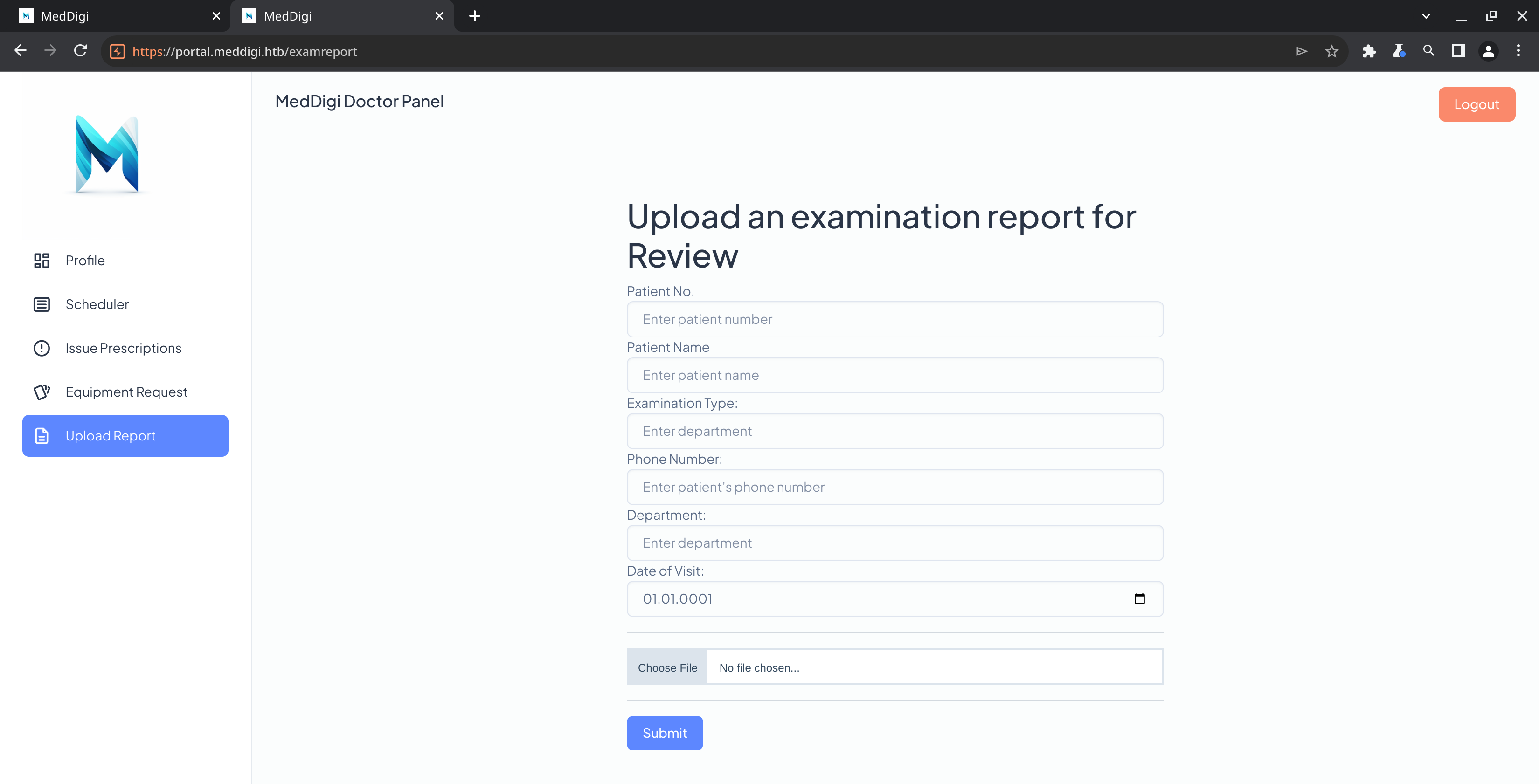Select Upload Report in the sidebar
1539x784 pixels.
tap(125, 436)
